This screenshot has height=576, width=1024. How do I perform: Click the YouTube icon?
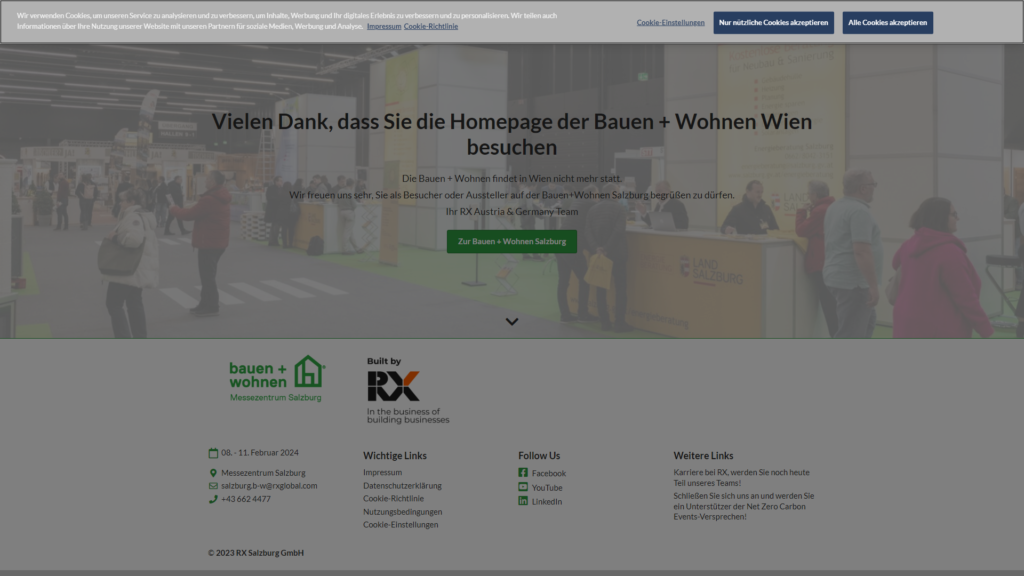pos(523,487)
